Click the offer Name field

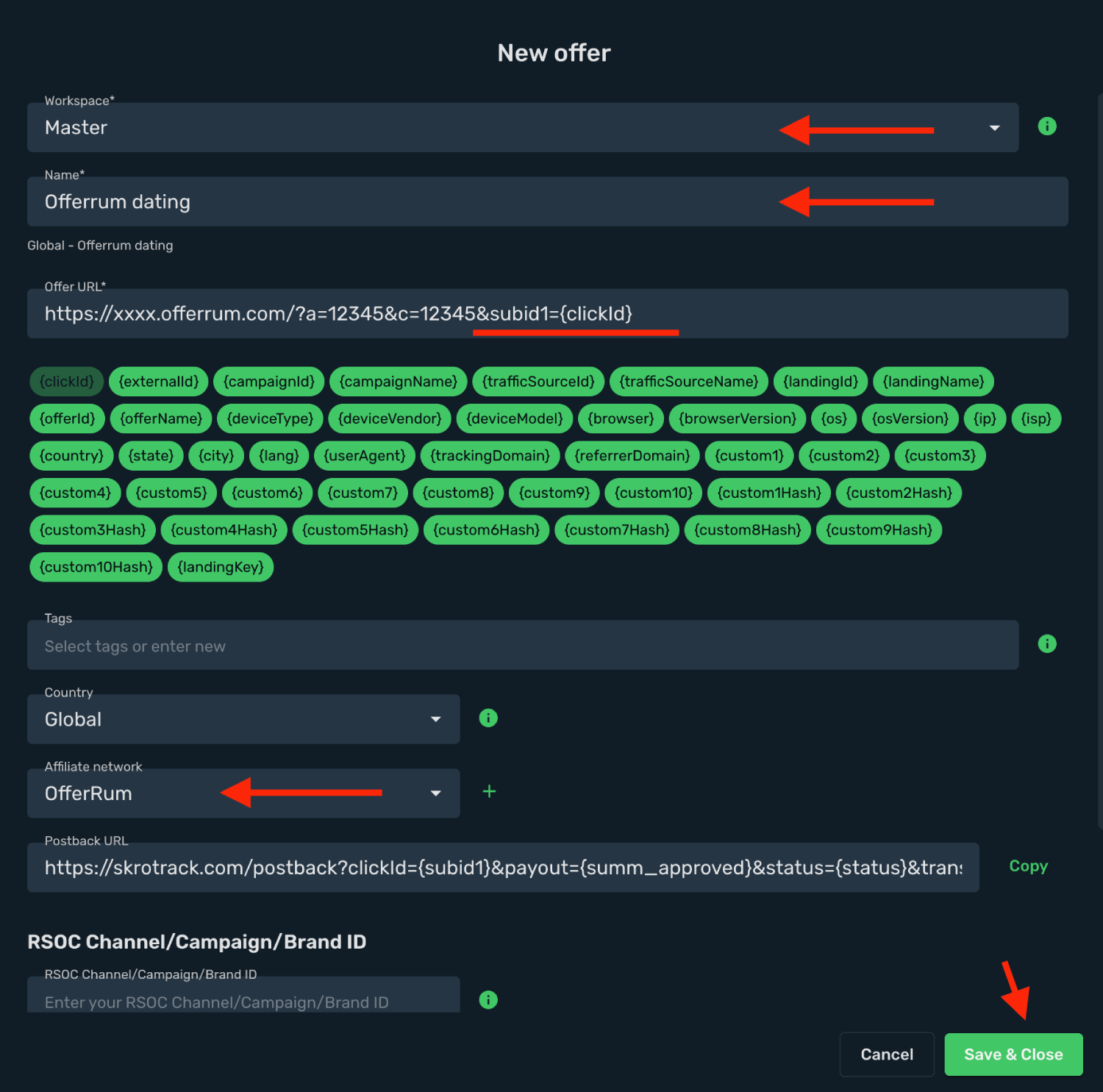point(548,201)
